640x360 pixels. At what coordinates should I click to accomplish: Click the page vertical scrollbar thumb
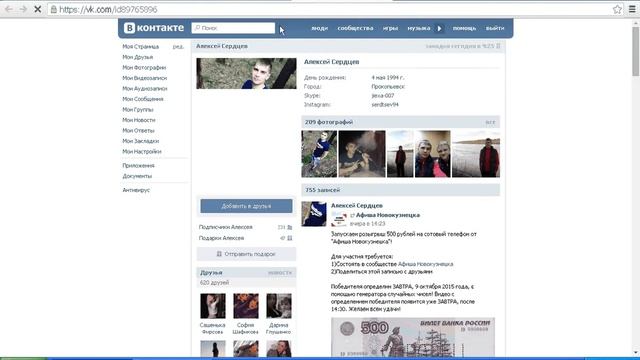(x=636, y=51)
